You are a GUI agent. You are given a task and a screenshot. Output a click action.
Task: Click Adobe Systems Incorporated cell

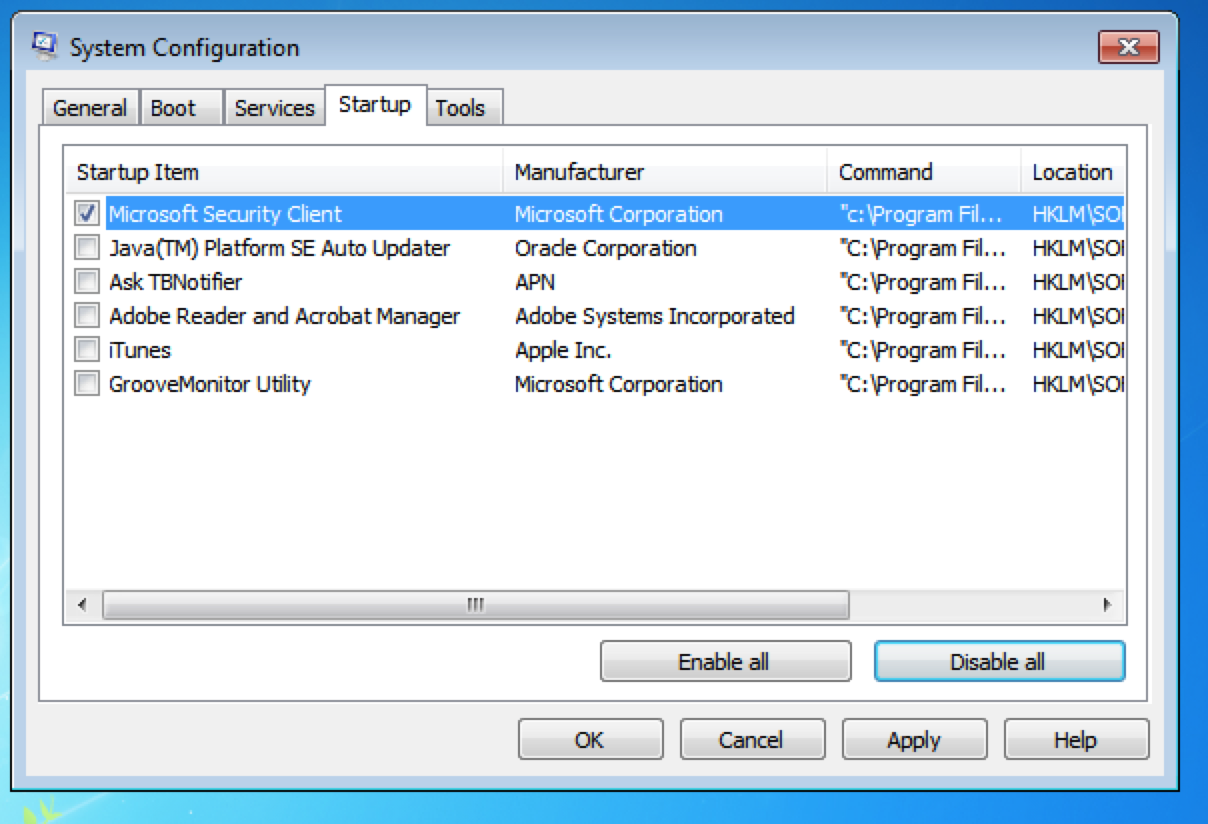click(655, 316)
